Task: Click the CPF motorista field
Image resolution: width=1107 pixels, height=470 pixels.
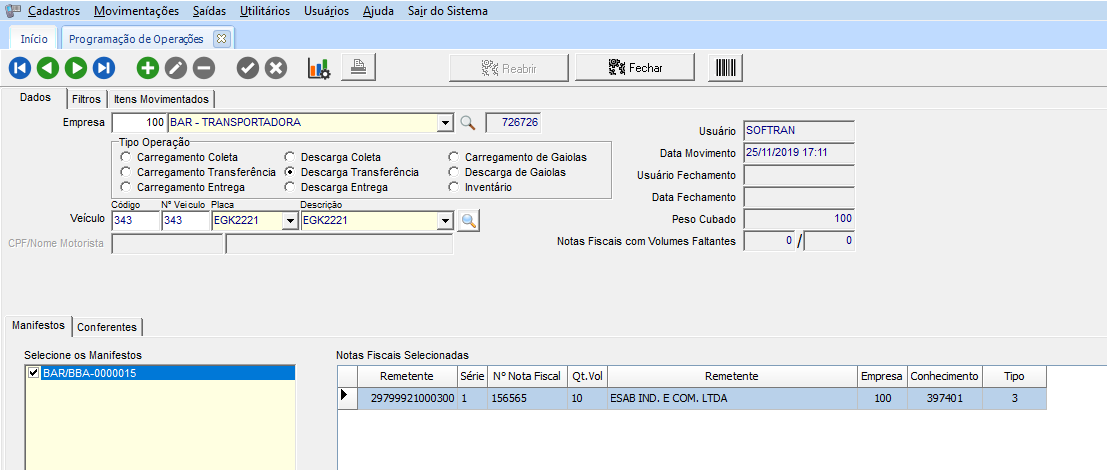Action: pyautogui.click(x=167, y=244)
